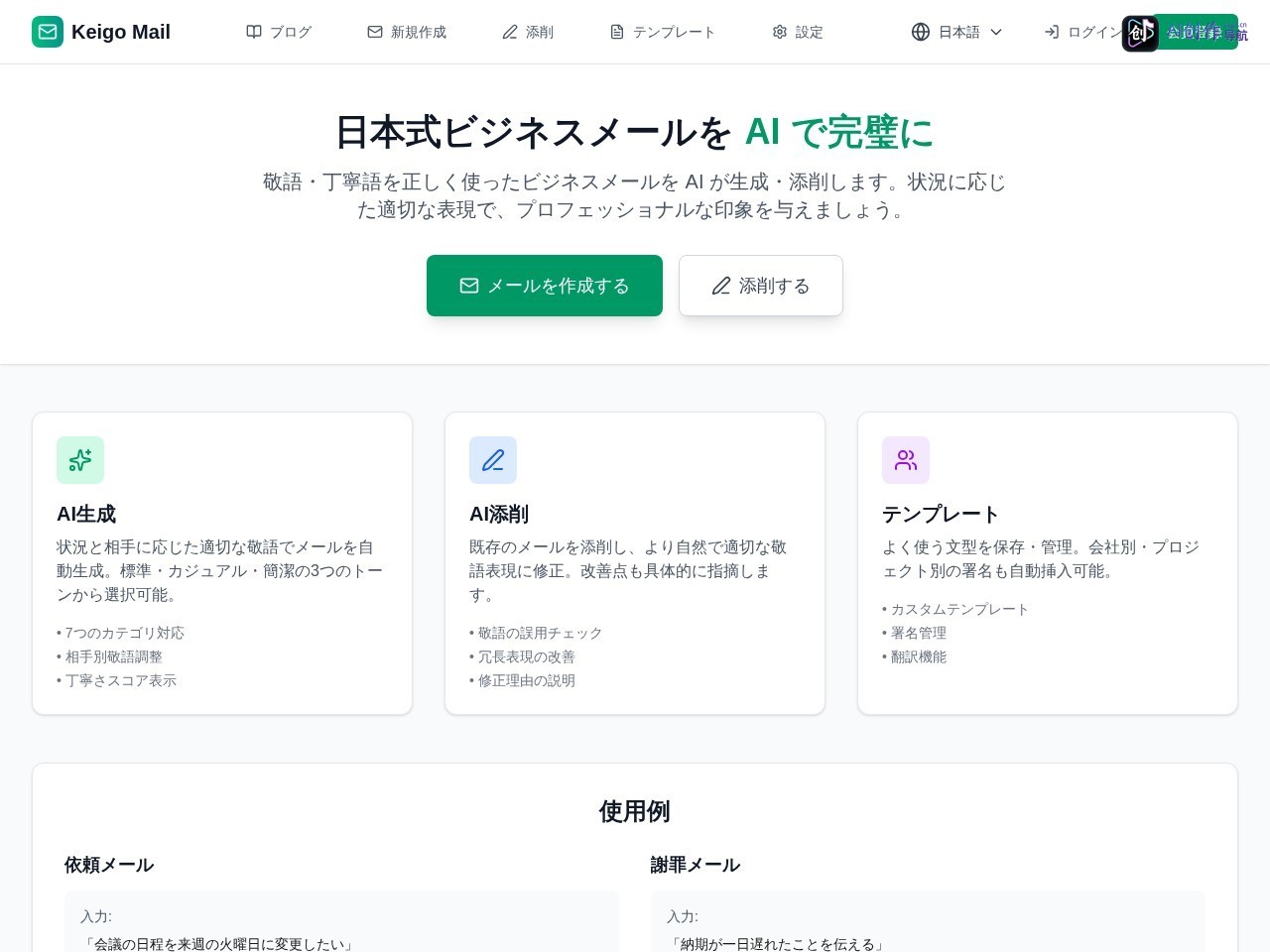Click the main 日本式ビジネスメールを headline
Image resolution: width=1270 pixels, height=952 pixels.
(534, 132)
